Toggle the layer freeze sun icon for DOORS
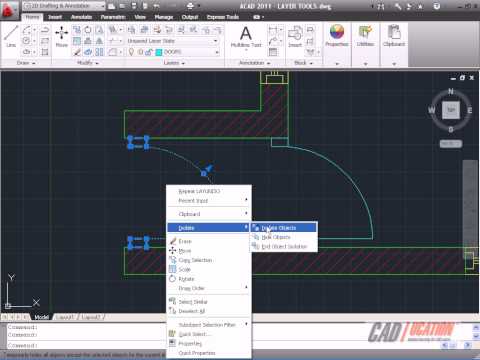Screen dimensions: 480x360 click(140, 52)
